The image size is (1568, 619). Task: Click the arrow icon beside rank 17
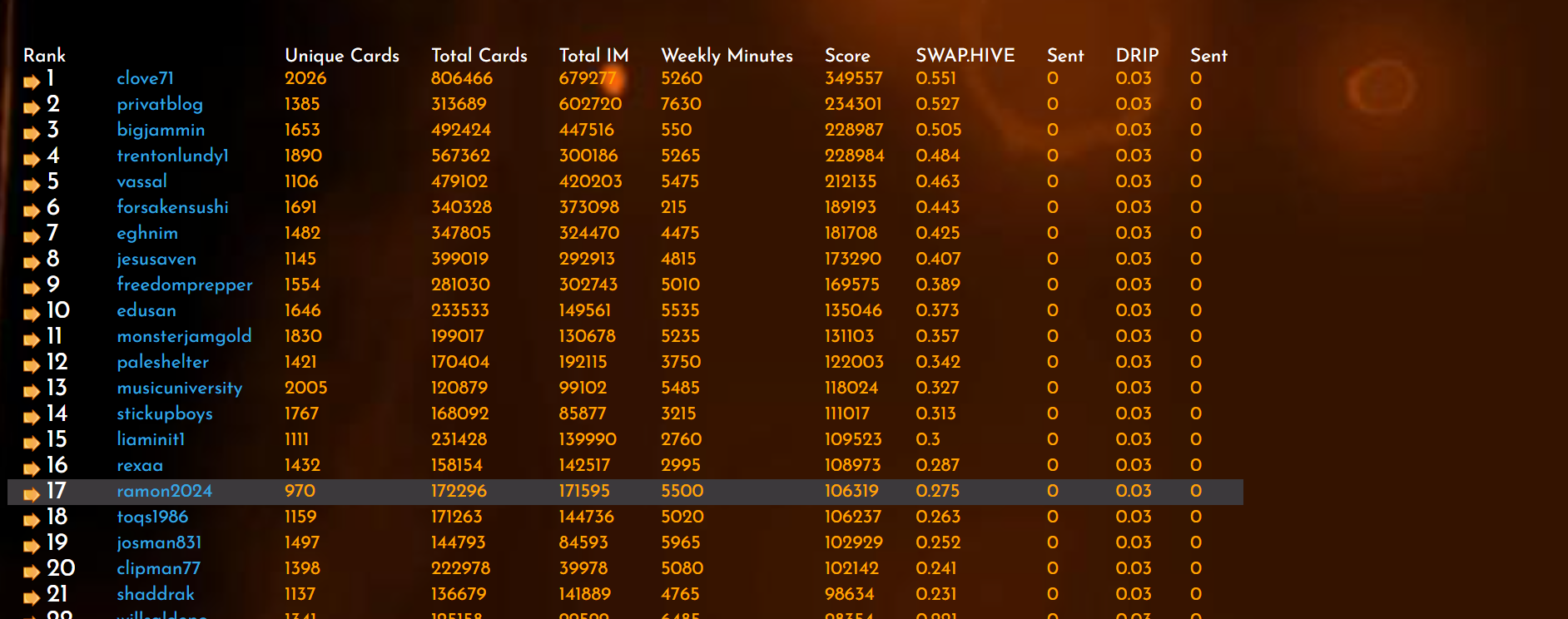(32, 495)
